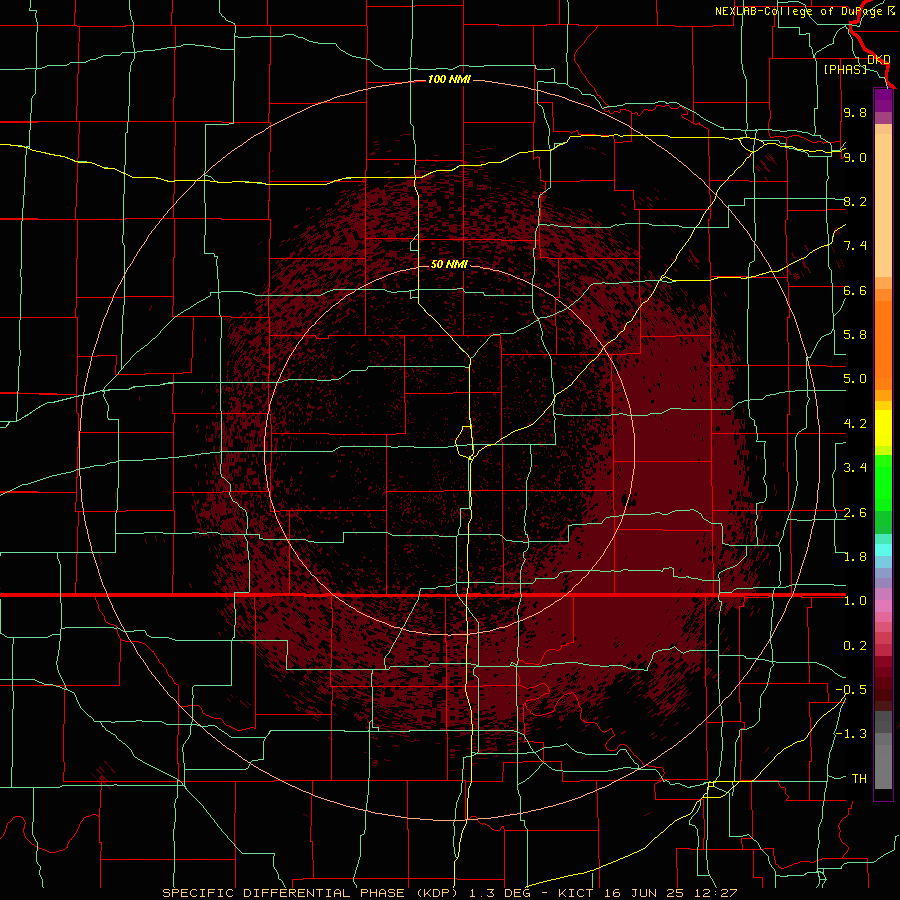Click the 1.0 value on color scale
The width and height of the screenshot is (900, 900).
pyautogui.click(x=855, y=601)
